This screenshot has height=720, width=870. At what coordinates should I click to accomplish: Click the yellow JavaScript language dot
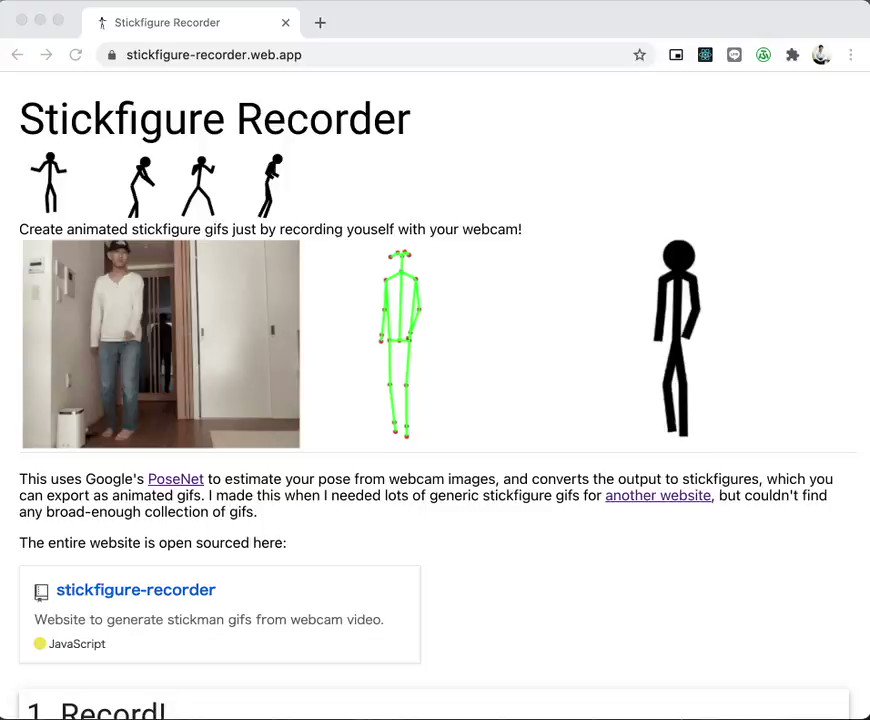[x=39, y=643]
